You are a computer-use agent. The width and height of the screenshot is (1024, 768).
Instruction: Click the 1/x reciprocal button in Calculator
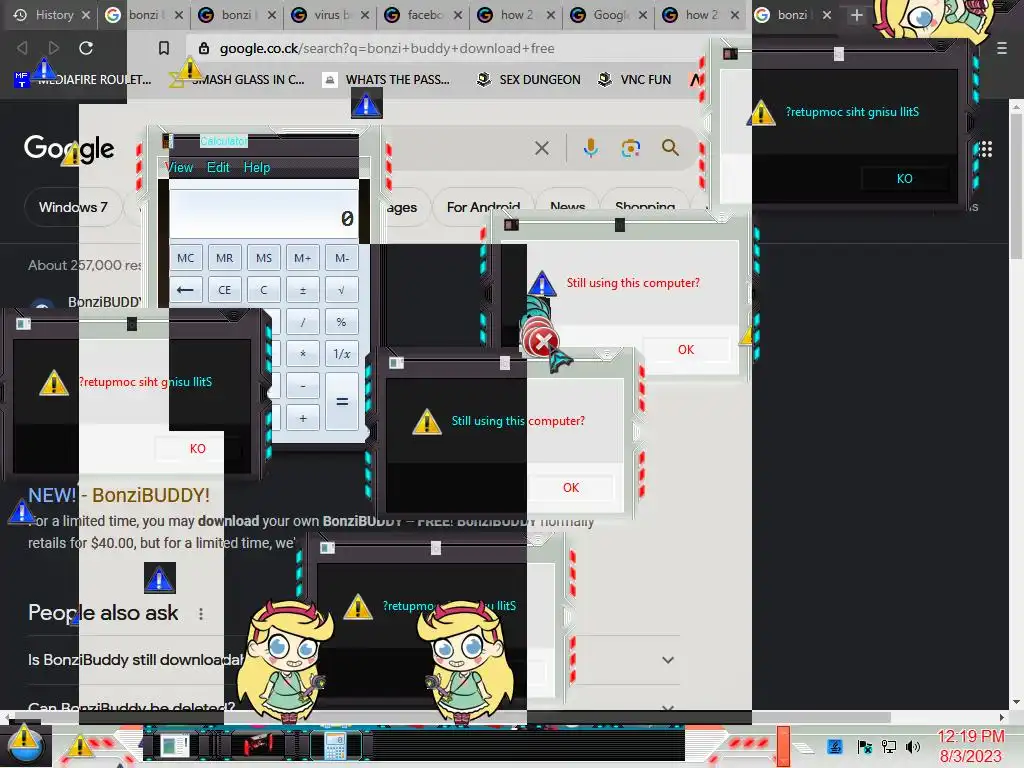(342, 353)
